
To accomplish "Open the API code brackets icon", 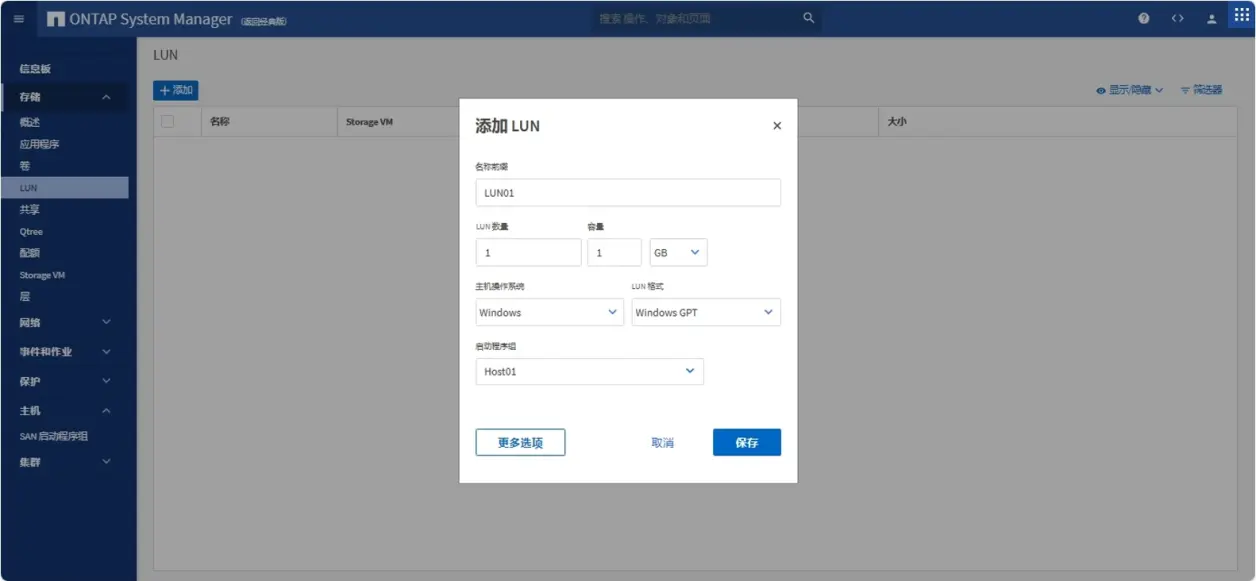I will (1178, 19).
